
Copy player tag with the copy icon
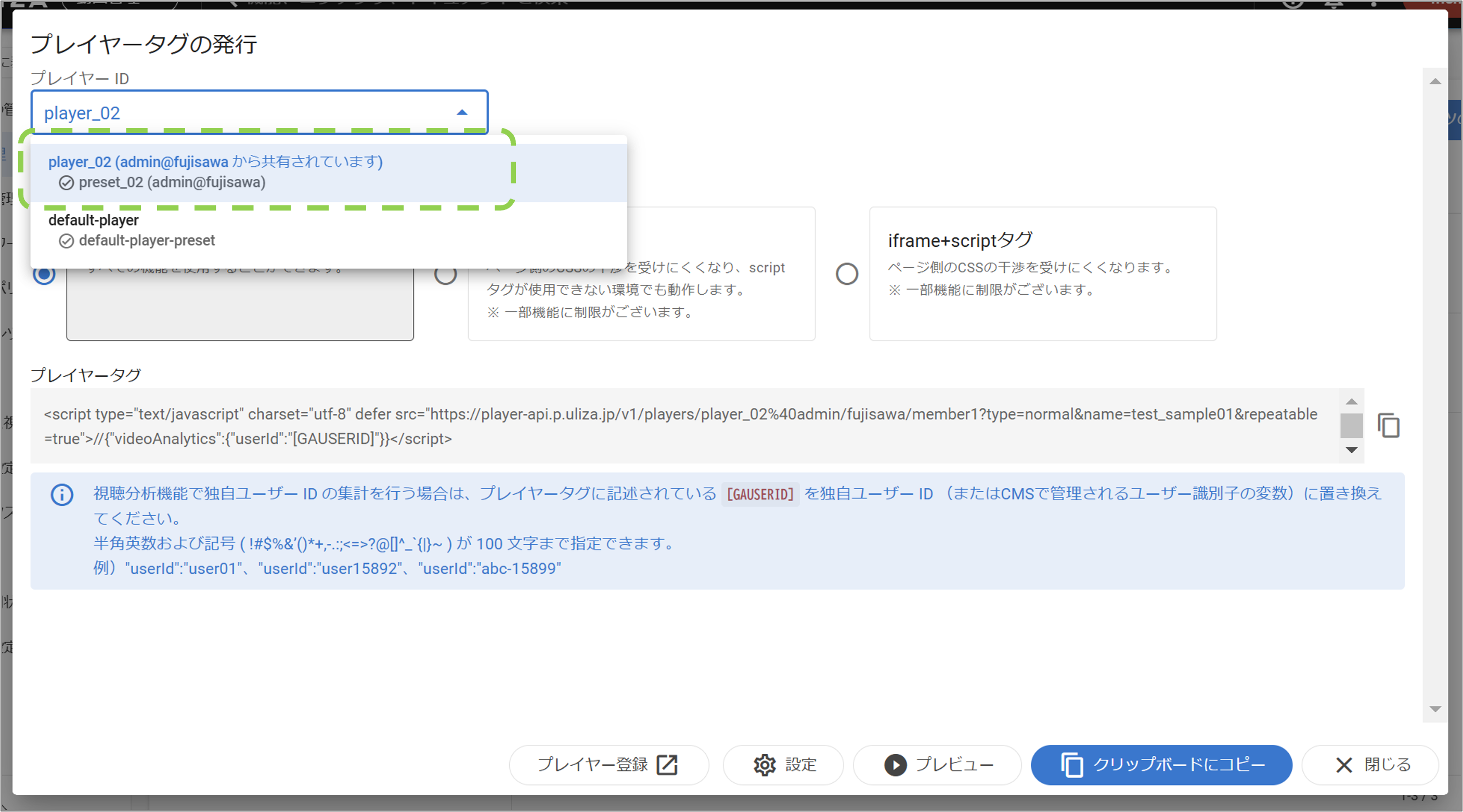pos(1388,426)
